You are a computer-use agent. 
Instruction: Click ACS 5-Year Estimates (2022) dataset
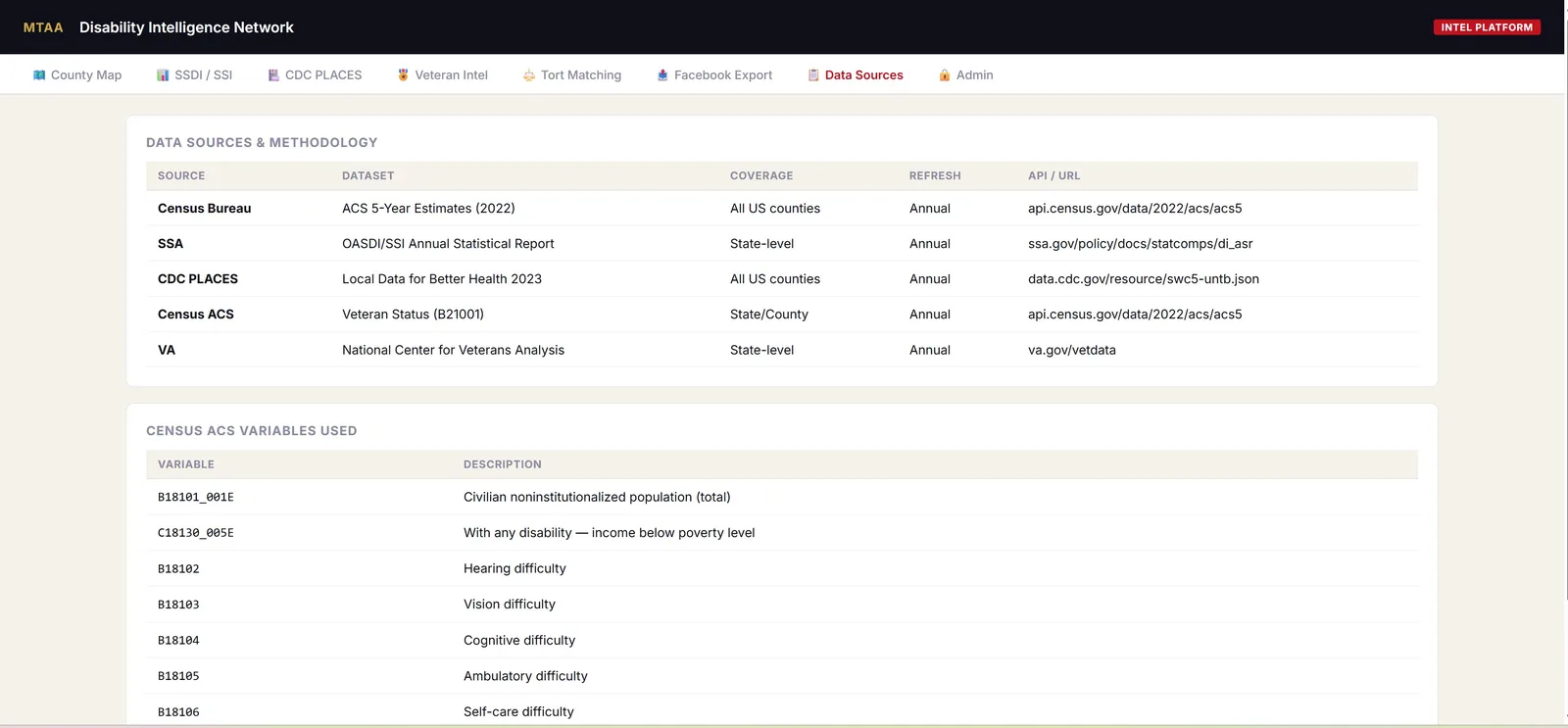click(428, 209)
